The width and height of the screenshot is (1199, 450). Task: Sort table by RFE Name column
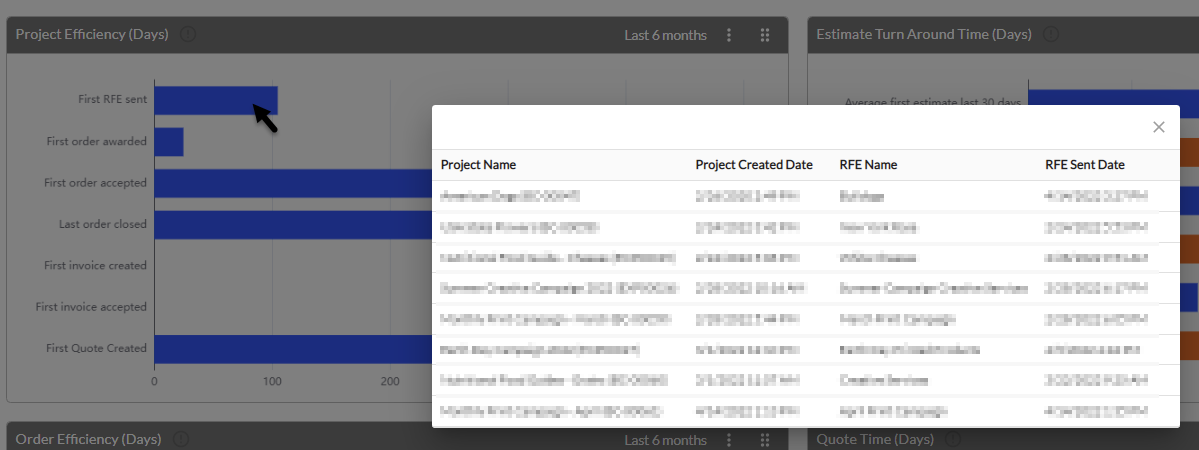(868, 165)
